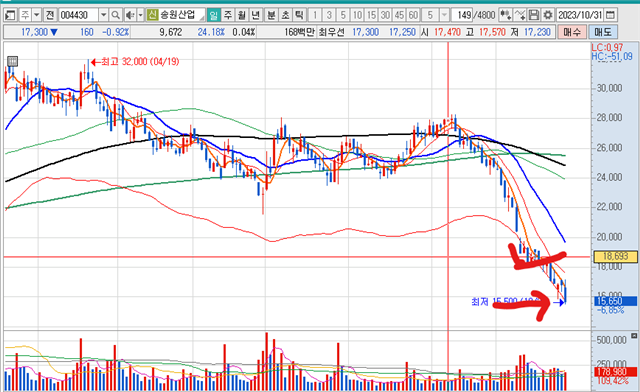
Task: Click the LC:0.97 indicator text
Action: pos(607,47)
